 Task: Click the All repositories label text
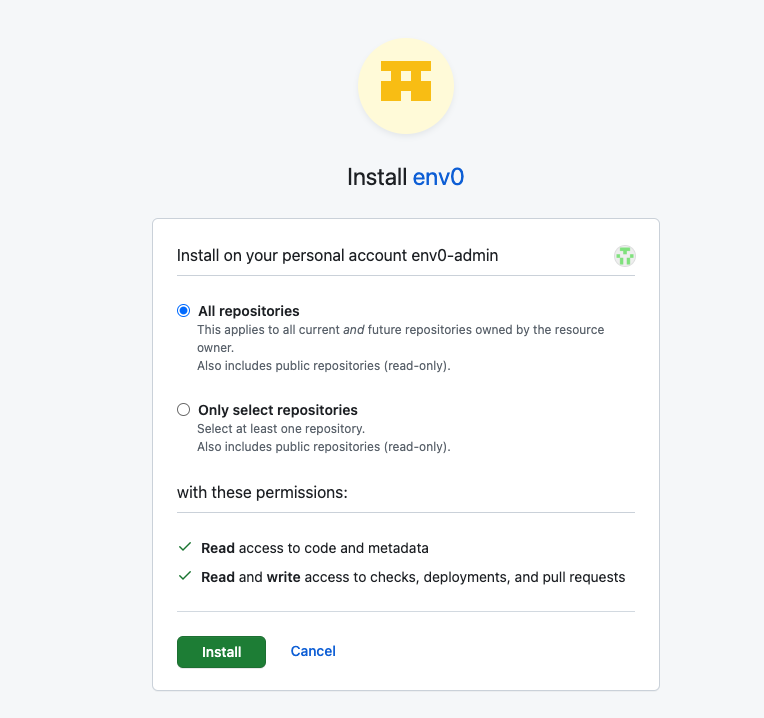(x=248, y=311)
